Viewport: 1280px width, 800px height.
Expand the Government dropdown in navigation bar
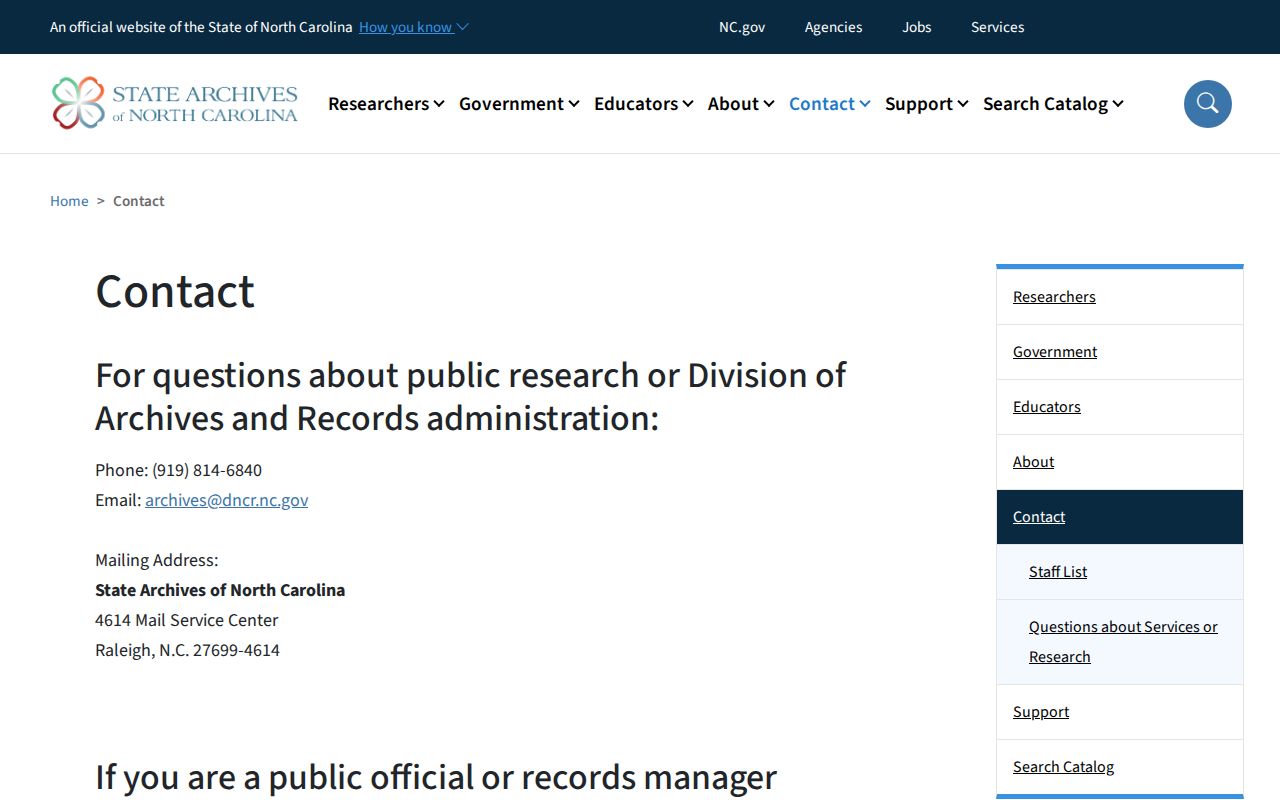[519, 104]
